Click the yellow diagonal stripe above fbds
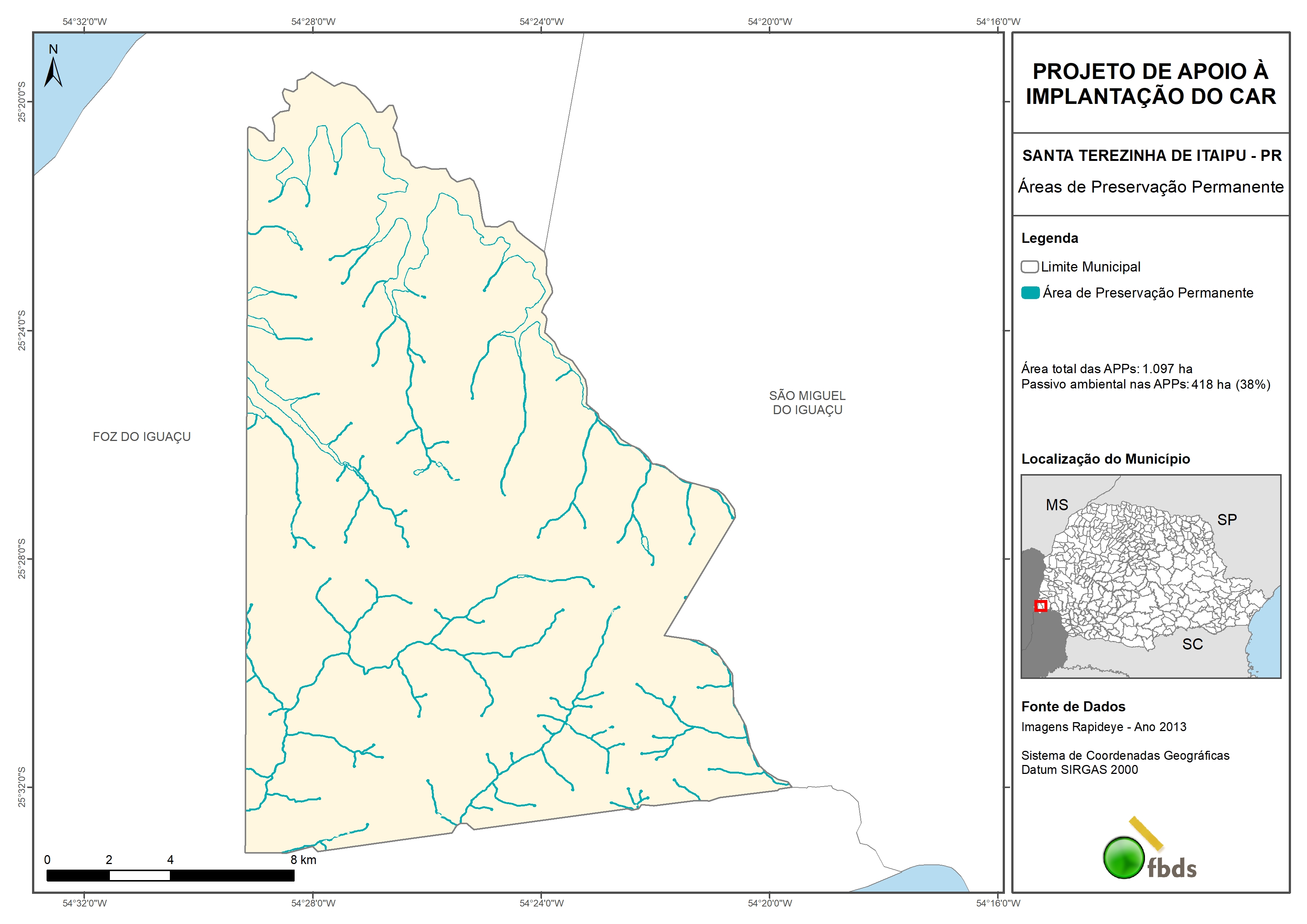1307x924 pixels. [x=1146, y=833]
